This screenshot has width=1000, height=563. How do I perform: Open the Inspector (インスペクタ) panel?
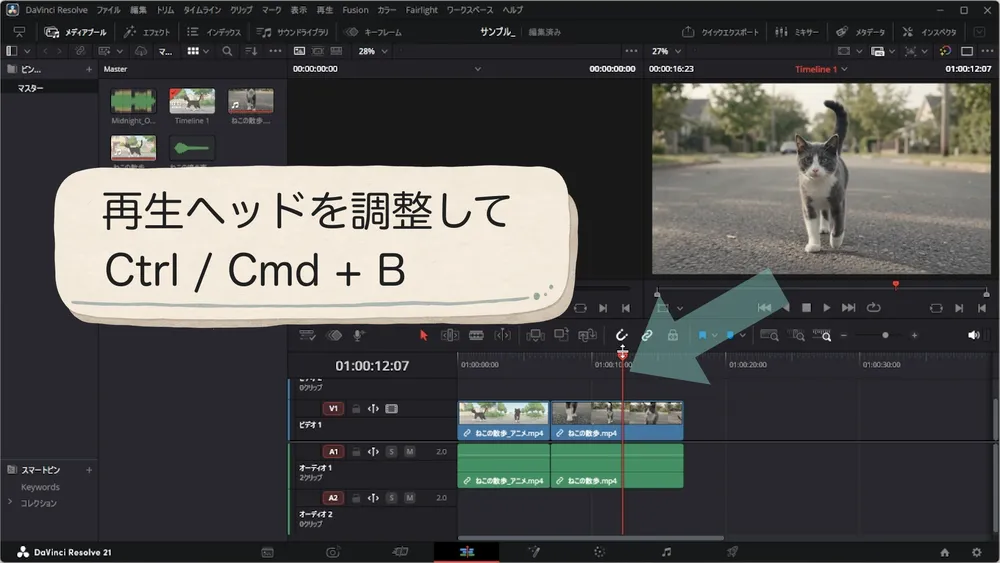tap(929, 32)
